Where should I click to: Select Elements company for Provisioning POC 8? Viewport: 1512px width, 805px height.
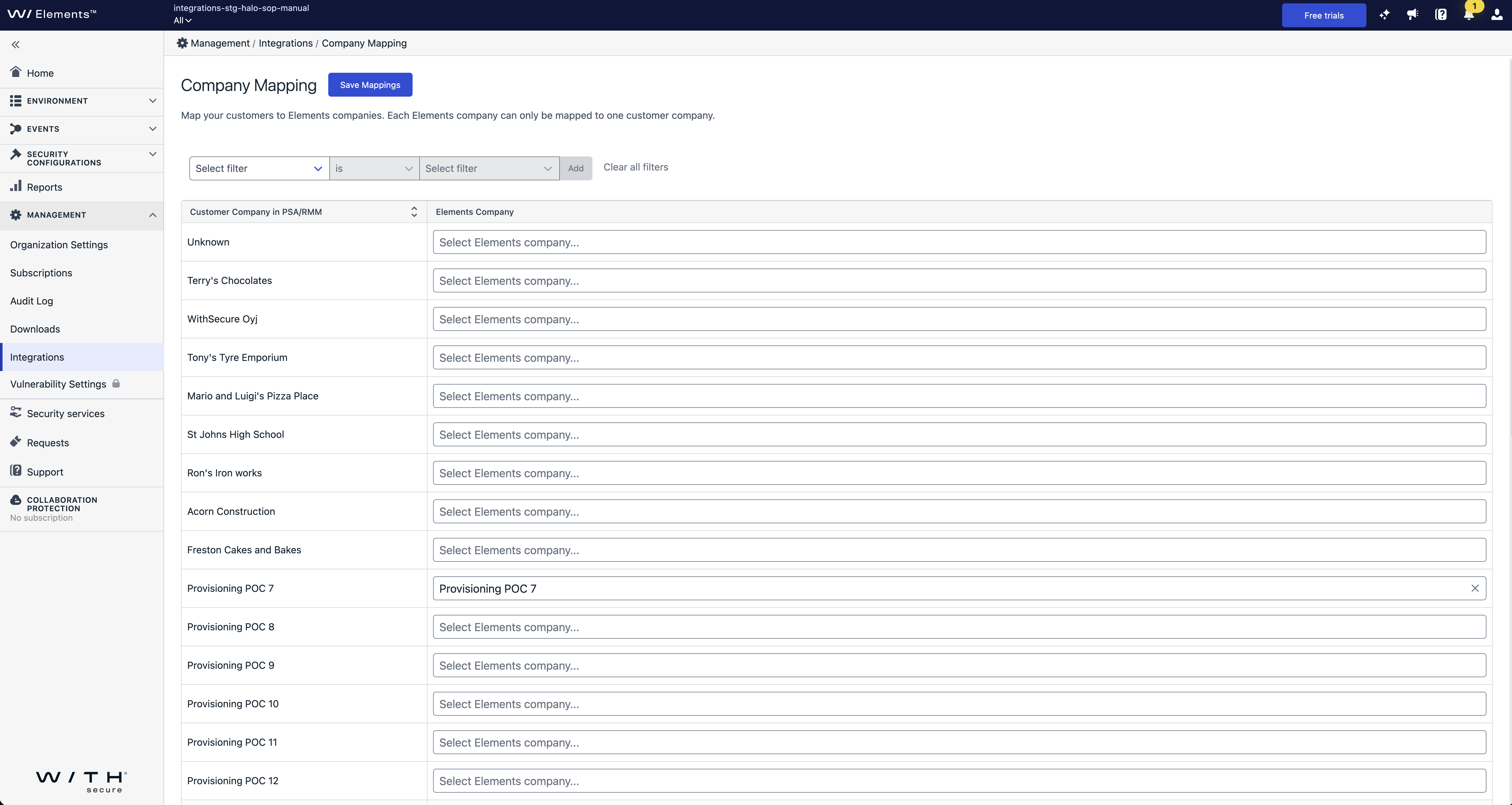[x=959, y=627]
